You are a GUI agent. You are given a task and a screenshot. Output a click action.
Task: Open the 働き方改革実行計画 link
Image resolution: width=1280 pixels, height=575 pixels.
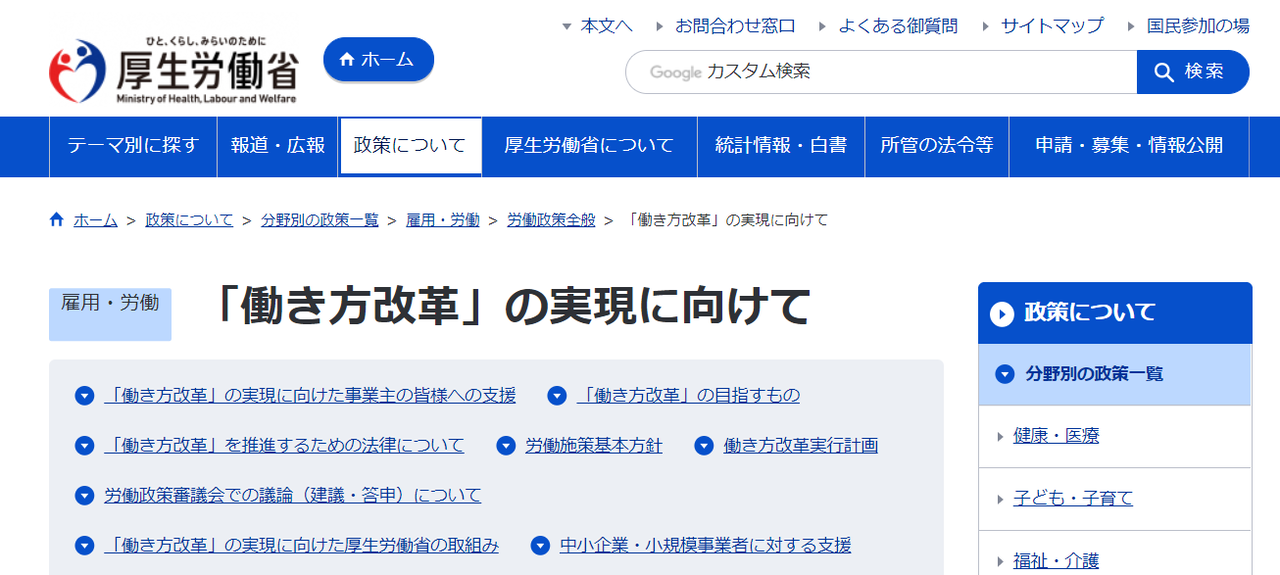click(x=801, y=446)
